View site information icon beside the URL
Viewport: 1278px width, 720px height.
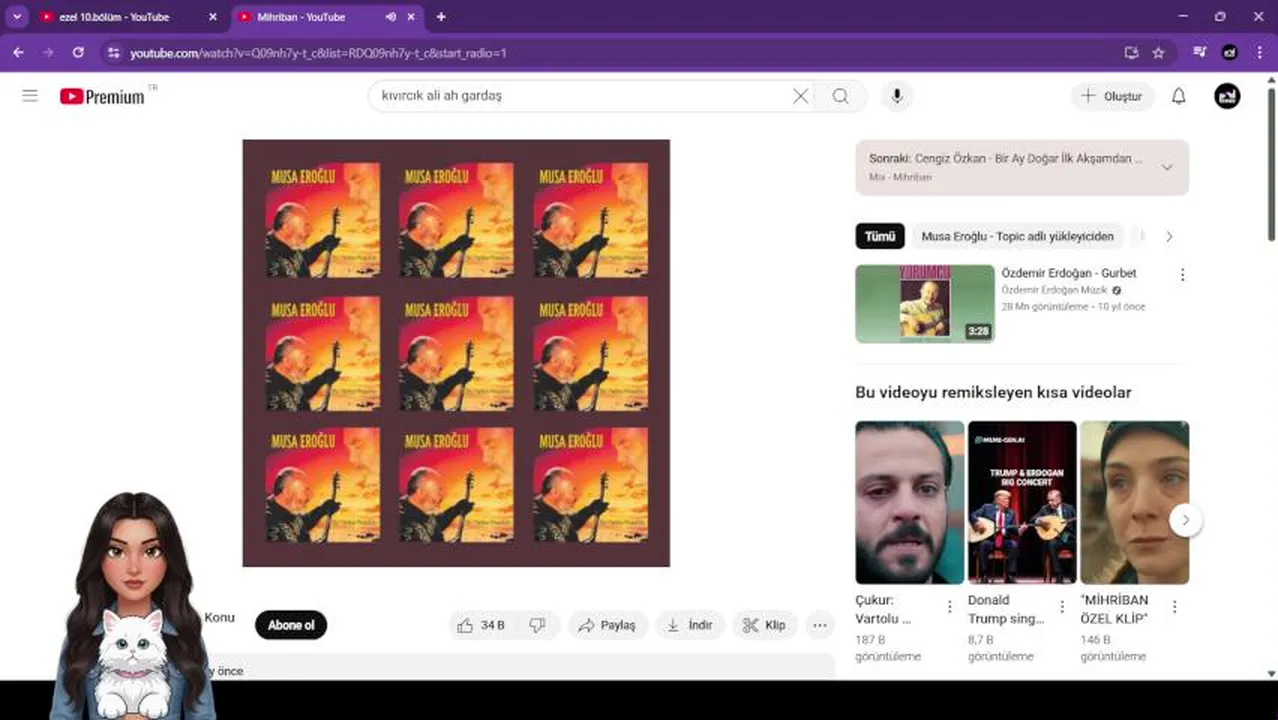(x=113, y=53)
